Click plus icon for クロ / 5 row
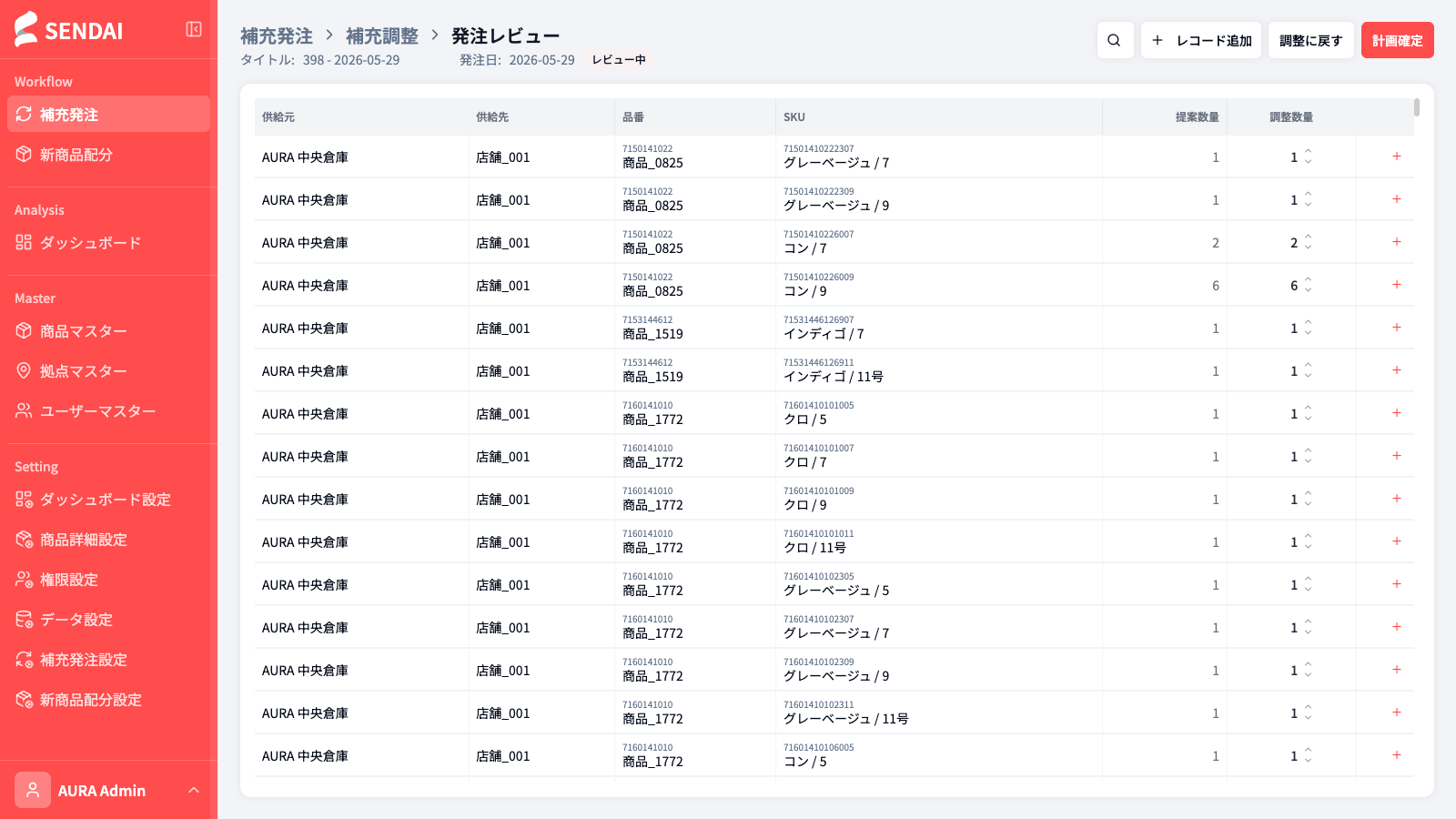This screenshot has width=1456, height=819. pos(1397,413)
